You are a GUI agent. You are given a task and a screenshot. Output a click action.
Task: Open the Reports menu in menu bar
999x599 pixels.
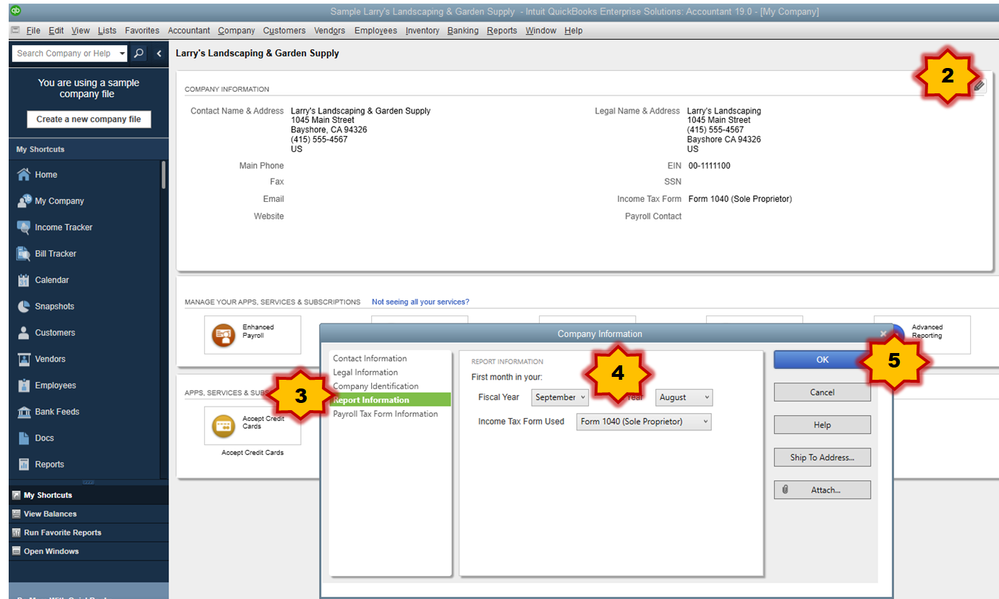[x=502, y=31]
